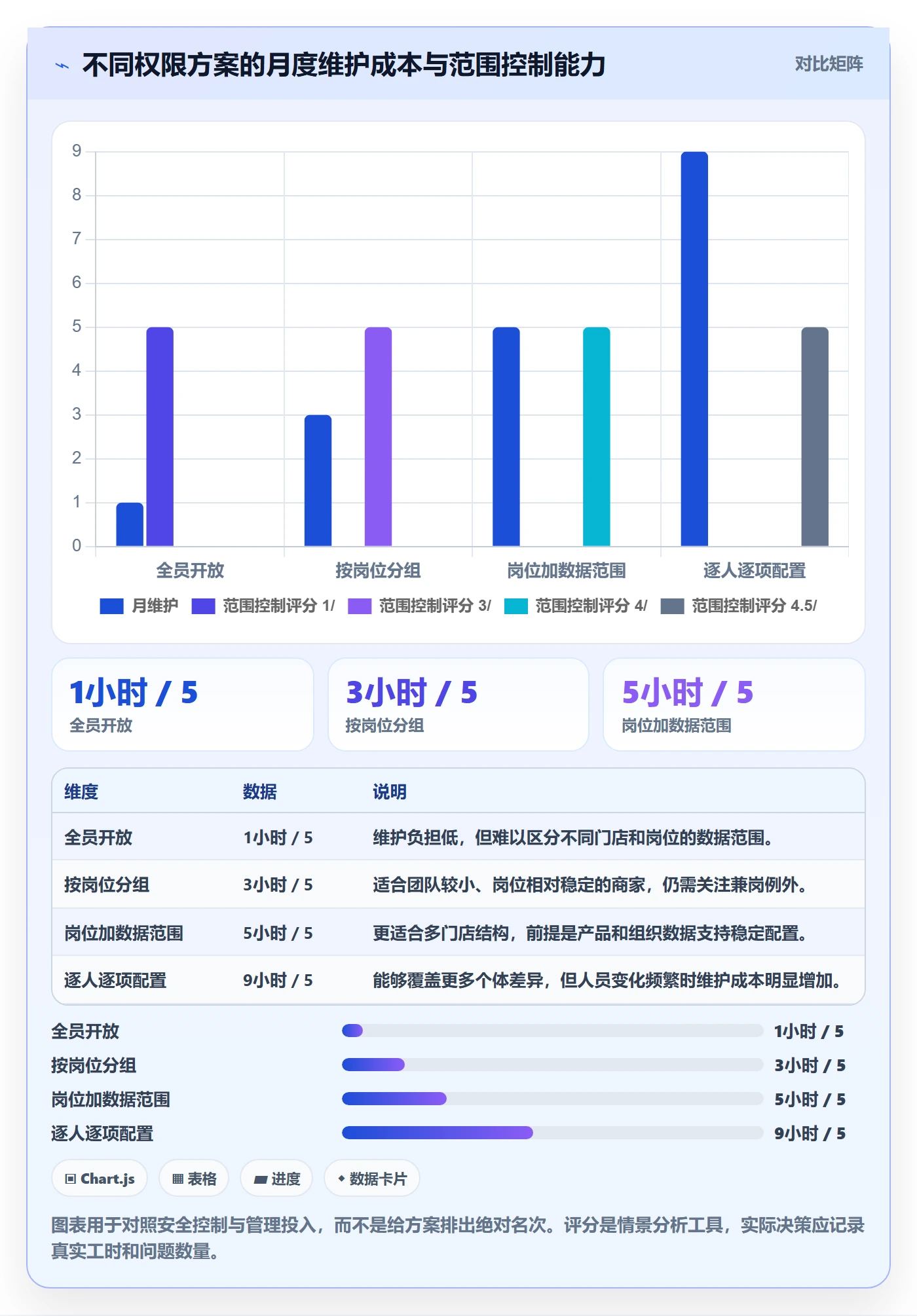The height and width of the screenshot is (1316, 917).
Task: Click the 月维护 blue legend color swatch
Action: tap(111, 606)
